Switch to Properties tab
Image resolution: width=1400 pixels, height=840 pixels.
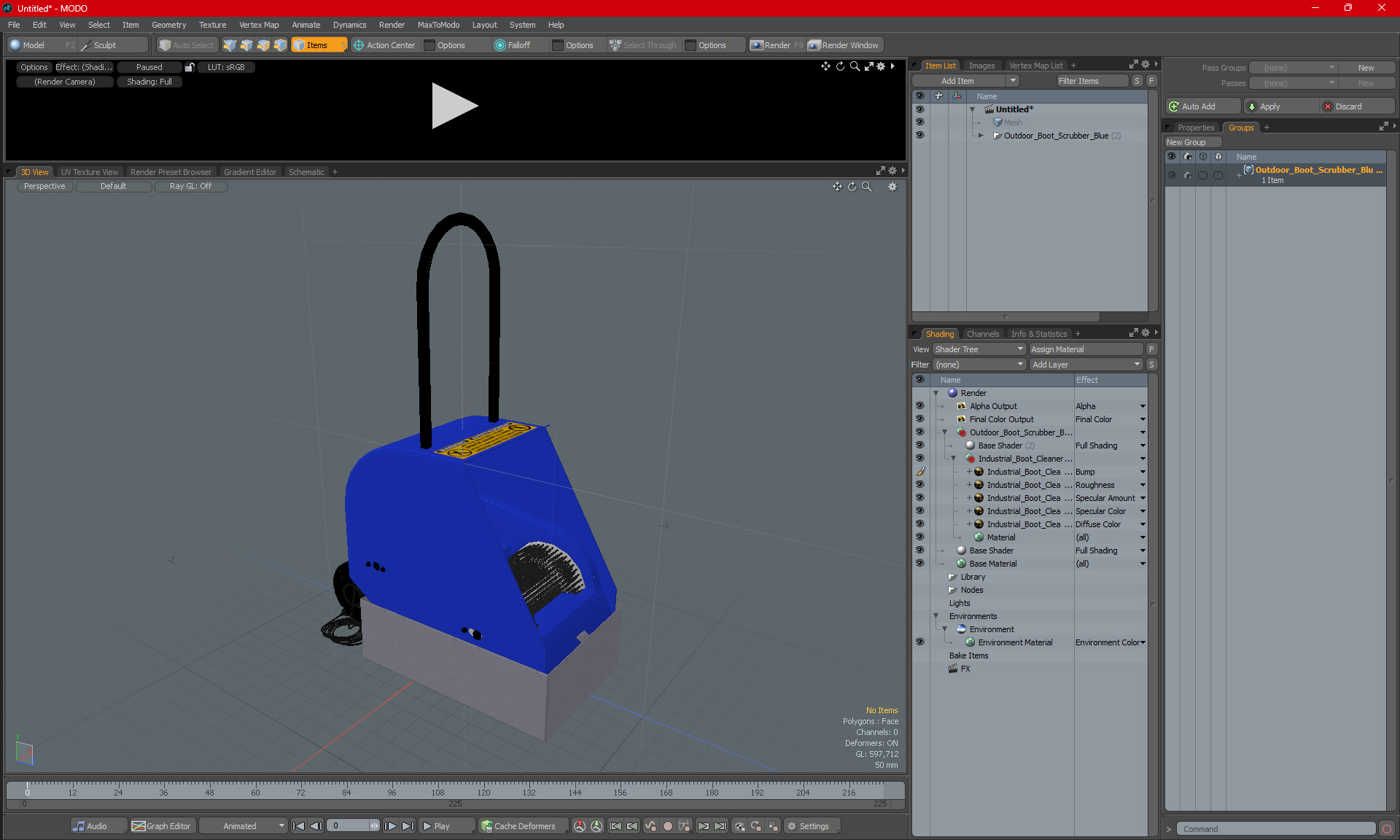(x=1196, y=128)
